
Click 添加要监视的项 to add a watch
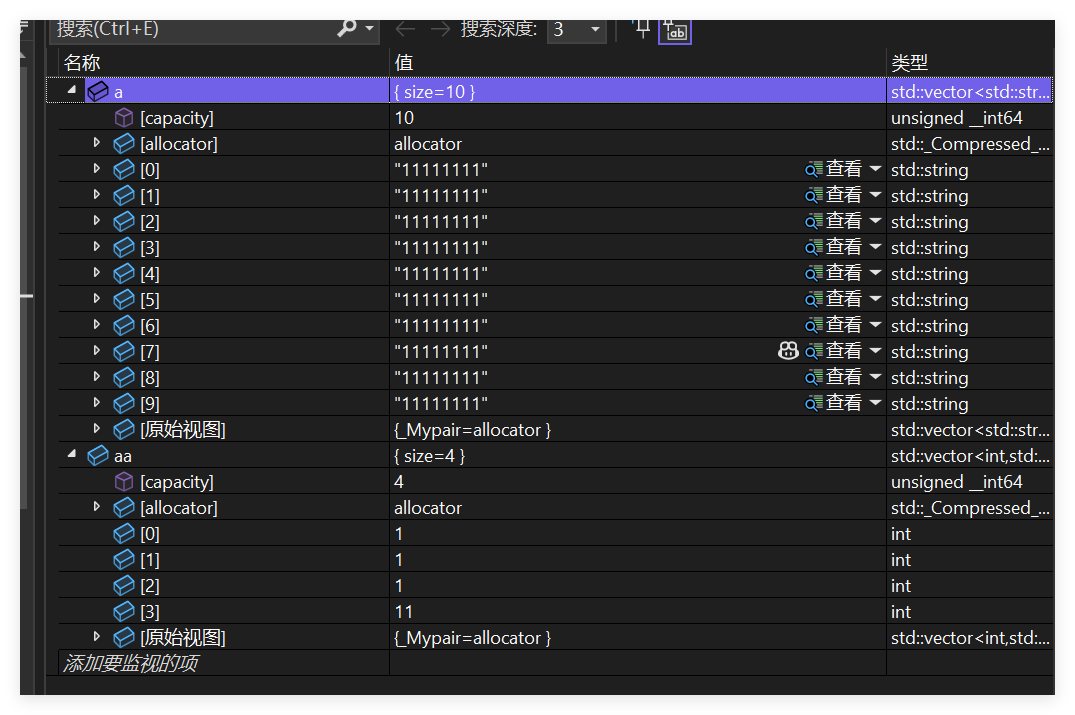pos(131,663)
